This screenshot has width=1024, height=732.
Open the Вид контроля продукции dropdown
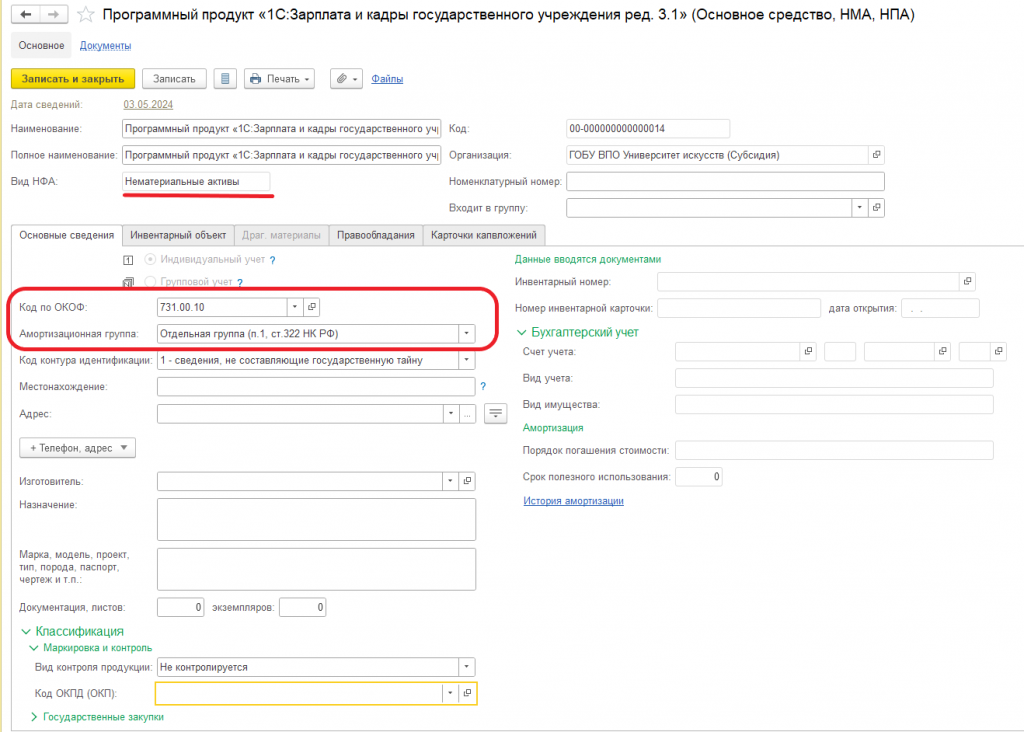point(466,667)
